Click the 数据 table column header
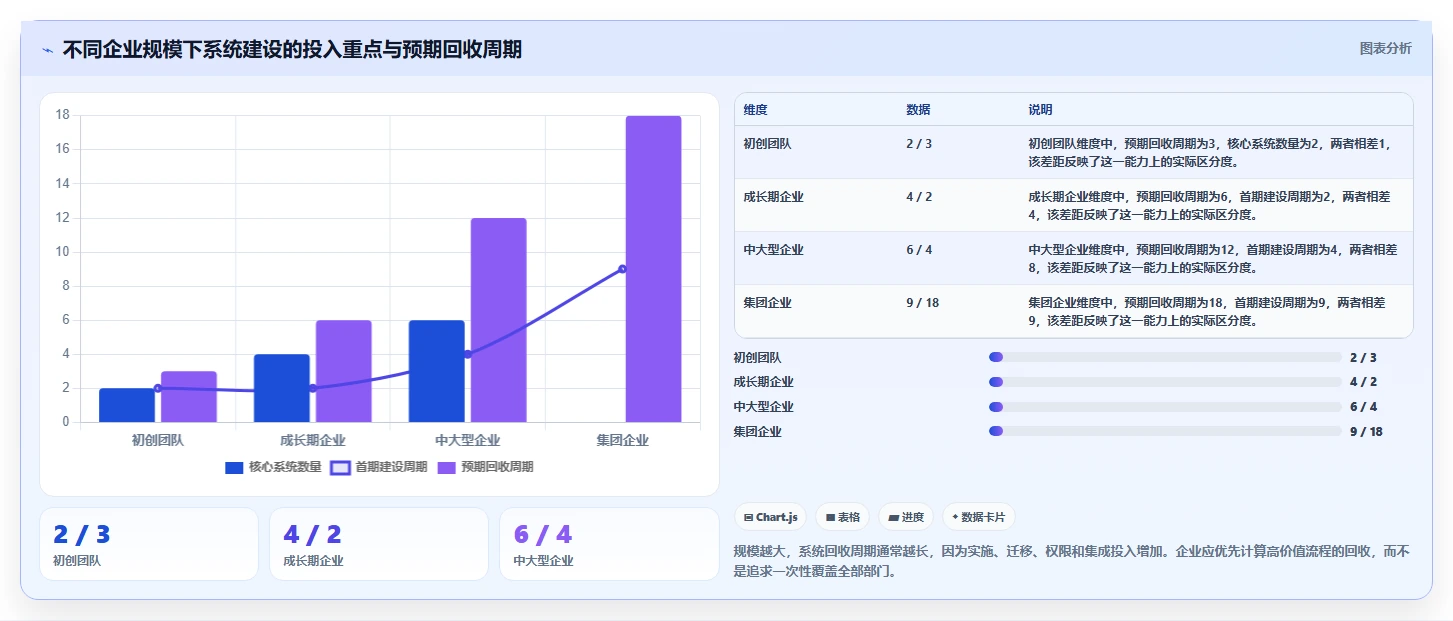 [918, 110]
